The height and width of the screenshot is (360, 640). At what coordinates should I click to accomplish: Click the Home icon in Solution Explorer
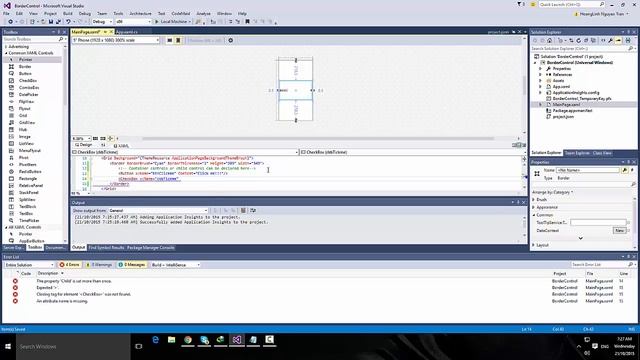click(549, 40)
